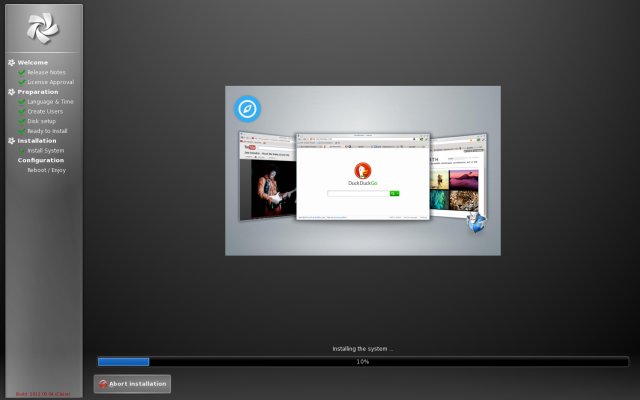
Task: Click the green checkmark next to Create Users
Action: (x=21, y=111)
